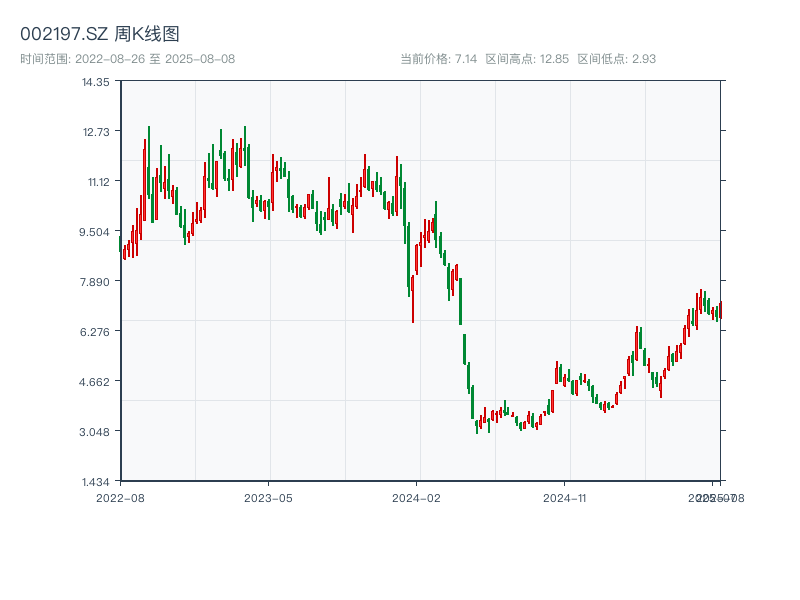Click the 3.048 y-axis label

pyautogui.click(x=94, y=432)
